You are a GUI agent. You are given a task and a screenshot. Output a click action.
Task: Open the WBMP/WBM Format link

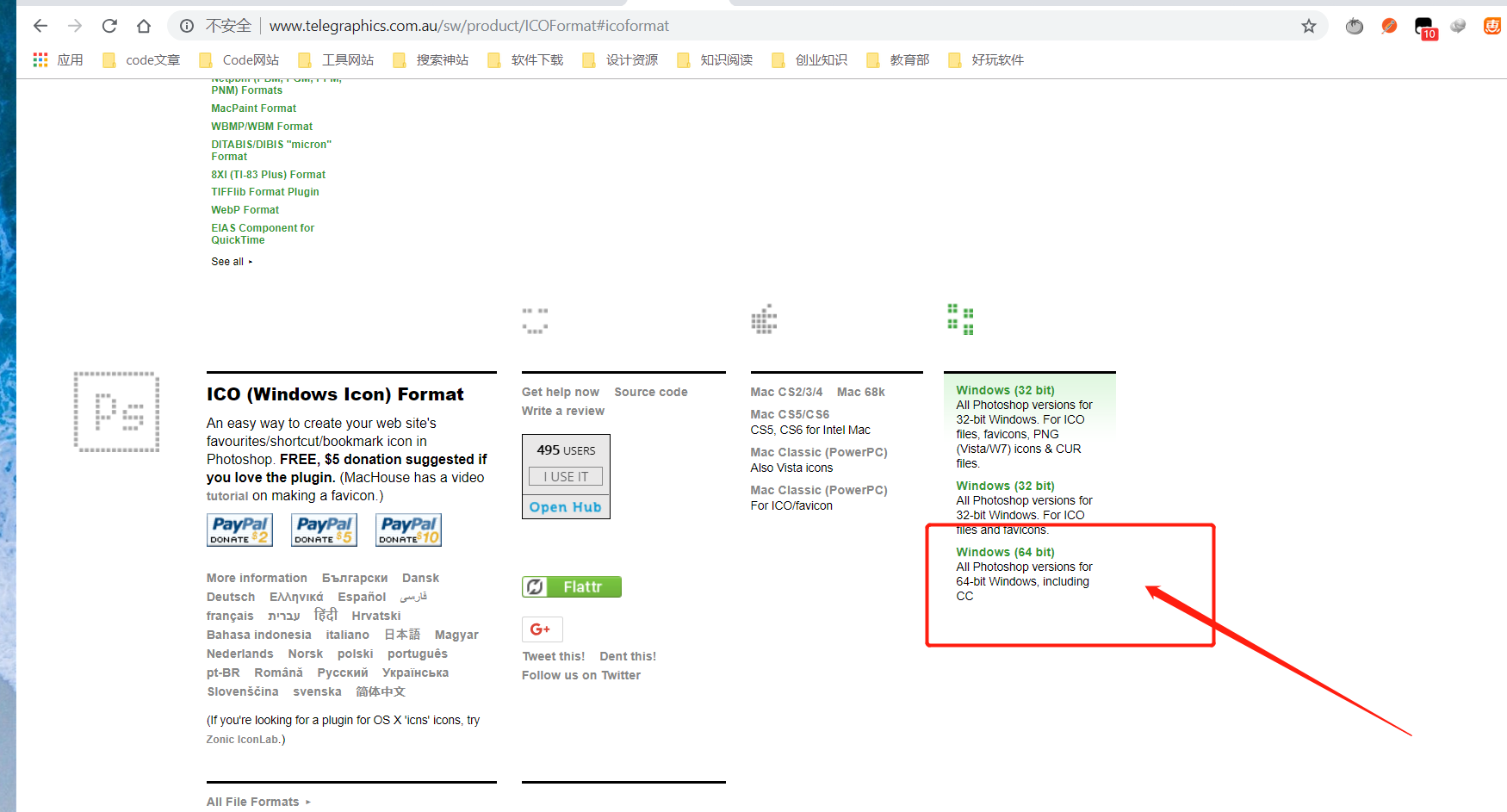click(x=262, y=127)
